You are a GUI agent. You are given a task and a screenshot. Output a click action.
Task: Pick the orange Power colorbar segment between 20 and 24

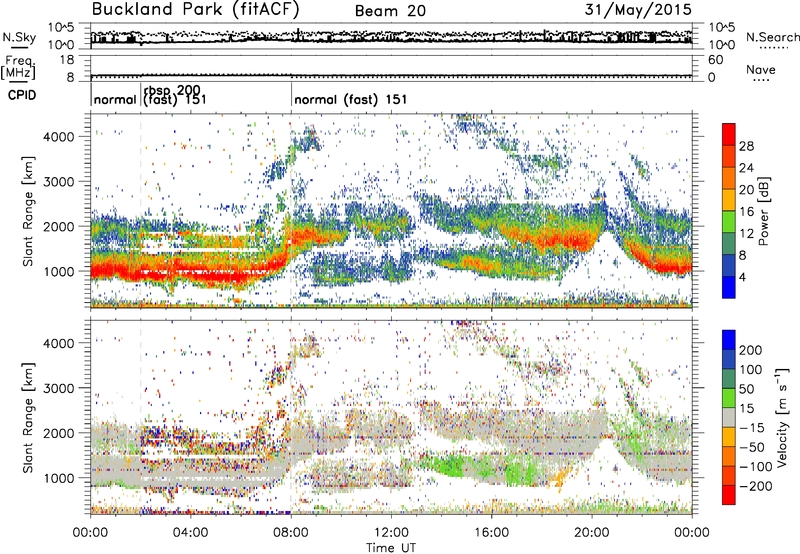click(729, 179)
